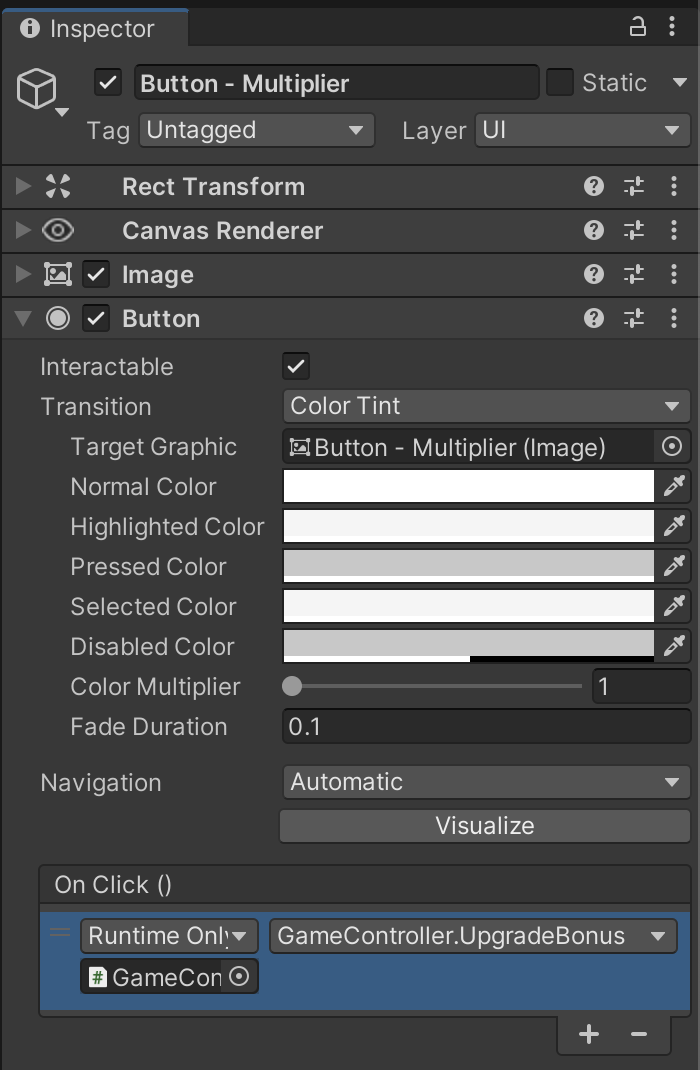Screen dimensions: 700x1070
Task: Click the Pressed Color swatch
Action: tap(469, 566)
